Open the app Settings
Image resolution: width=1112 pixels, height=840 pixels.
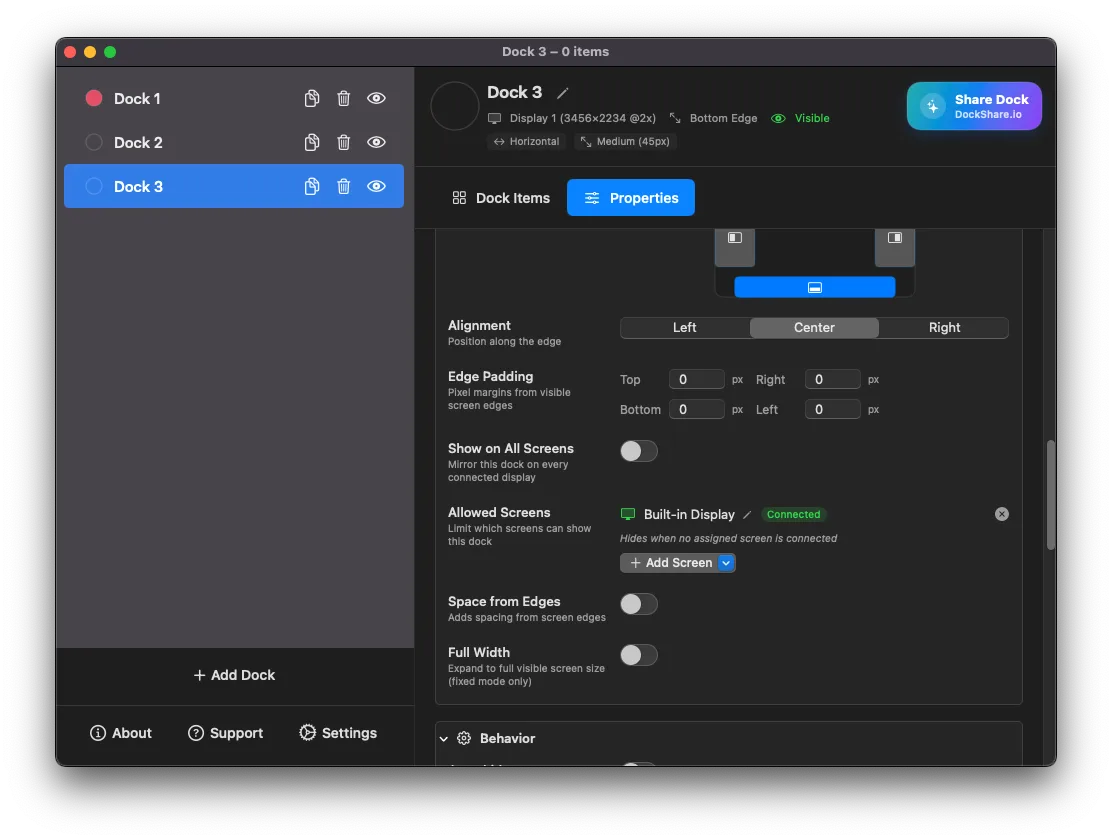coord(338,733)
